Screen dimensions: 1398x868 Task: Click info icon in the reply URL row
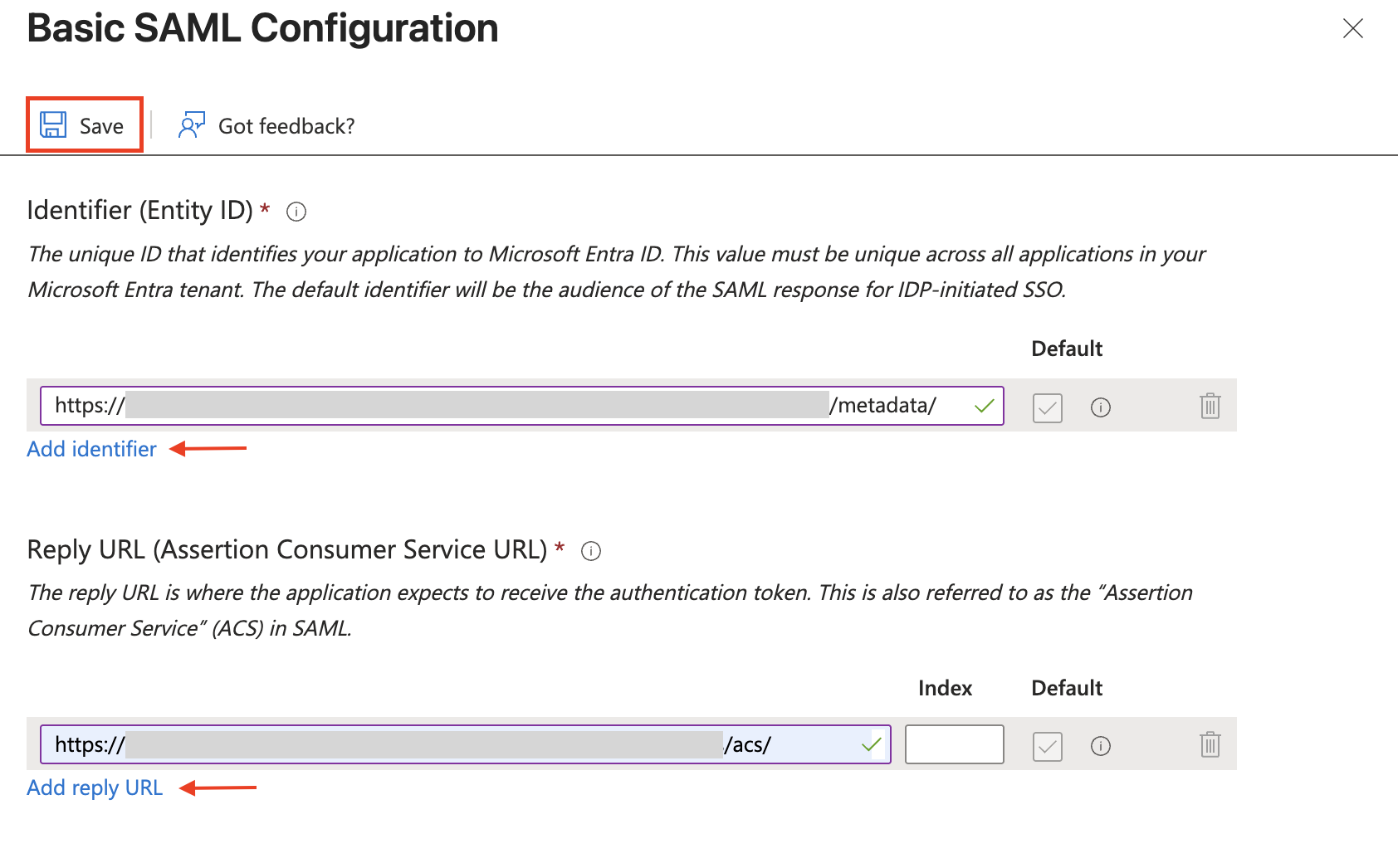[1101, 746]
